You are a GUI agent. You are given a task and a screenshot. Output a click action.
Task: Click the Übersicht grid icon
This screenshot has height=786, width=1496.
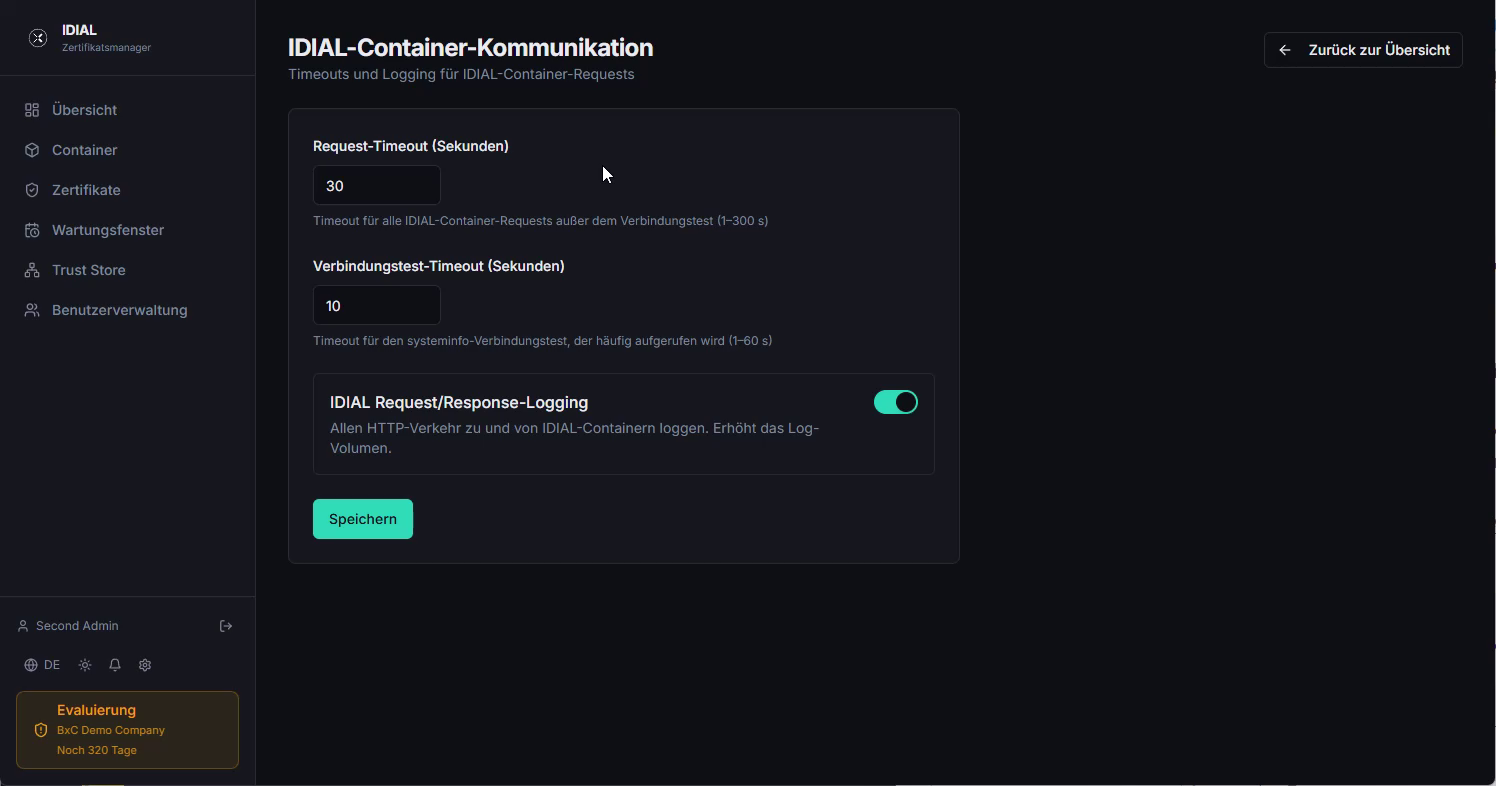pyautogui.click(x=32, y=110)
